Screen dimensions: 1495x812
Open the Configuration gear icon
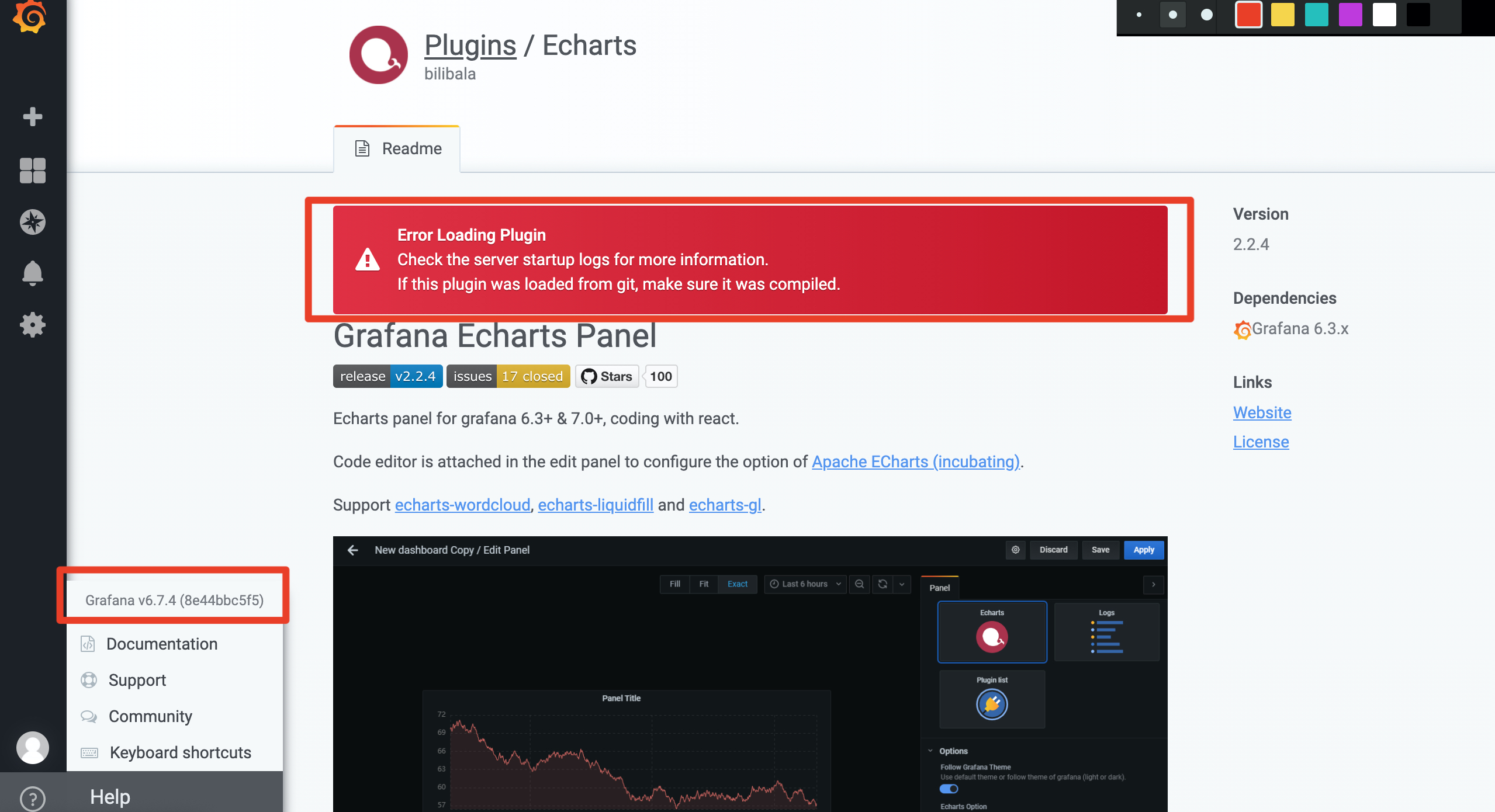[33, 324]
